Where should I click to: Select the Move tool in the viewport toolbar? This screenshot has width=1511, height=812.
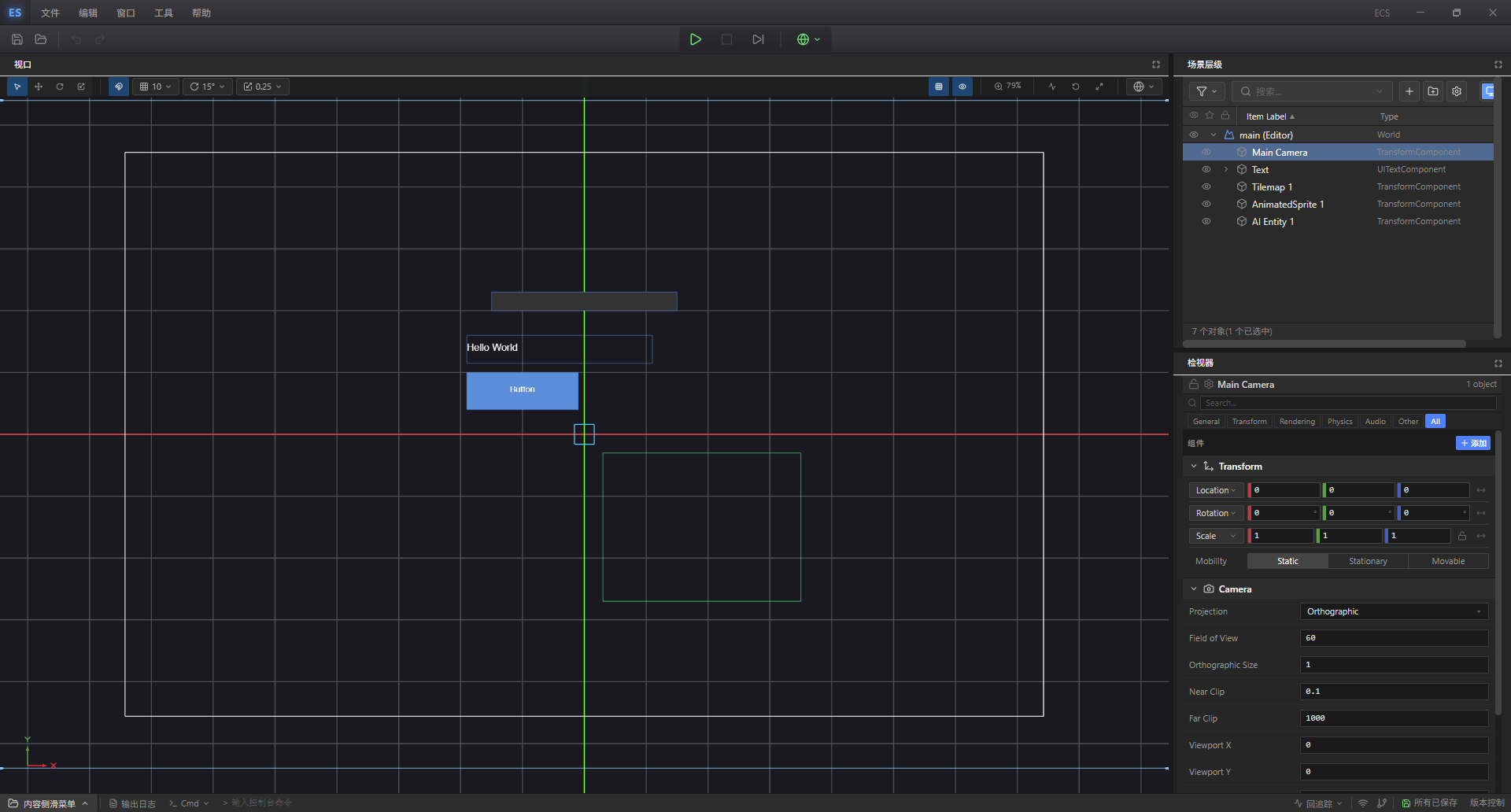[x=39, y=87]
